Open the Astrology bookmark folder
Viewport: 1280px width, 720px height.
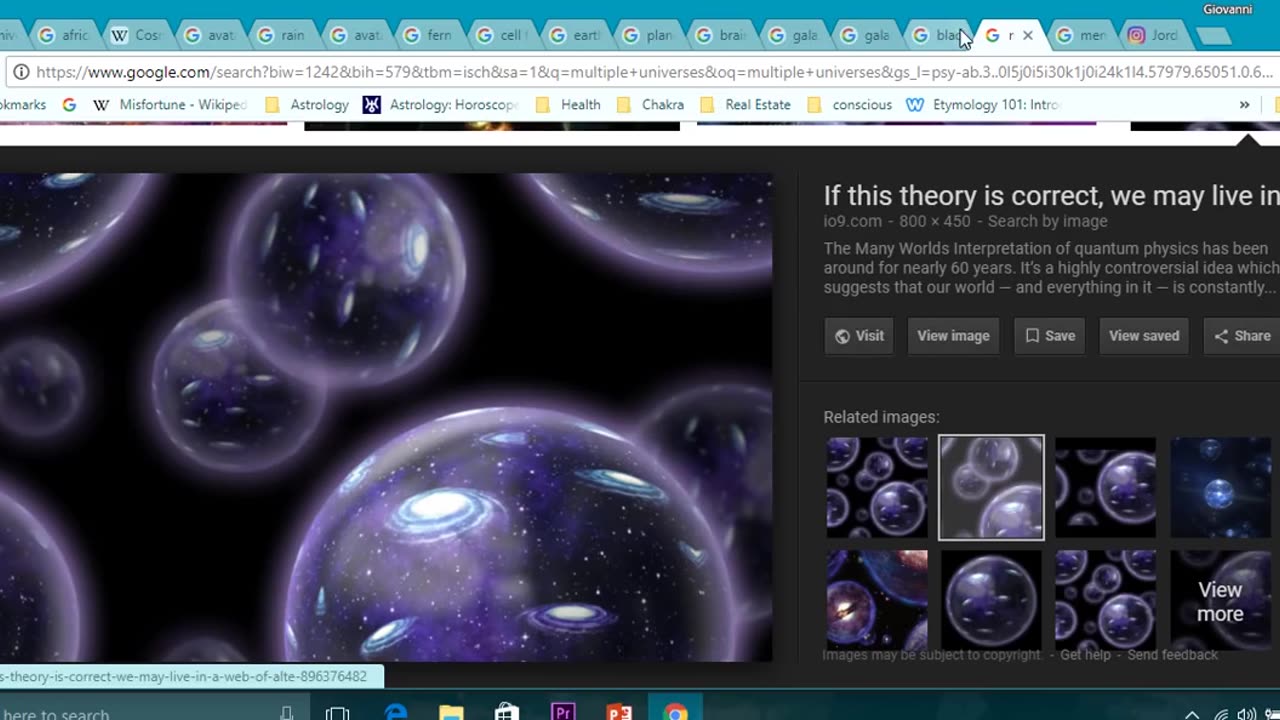point(306,104)
